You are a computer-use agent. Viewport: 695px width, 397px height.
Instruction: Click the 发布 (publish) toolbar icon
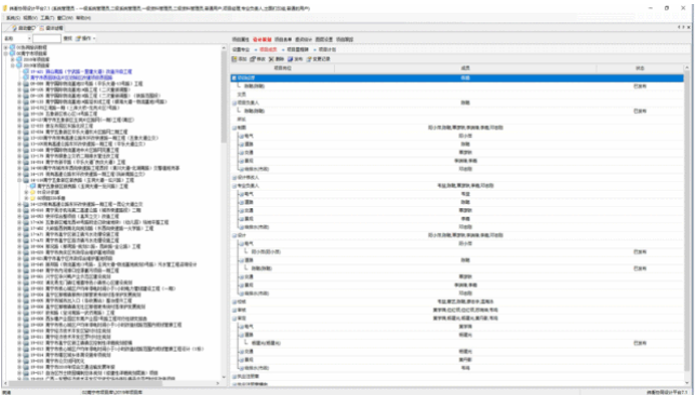[290, 59]
